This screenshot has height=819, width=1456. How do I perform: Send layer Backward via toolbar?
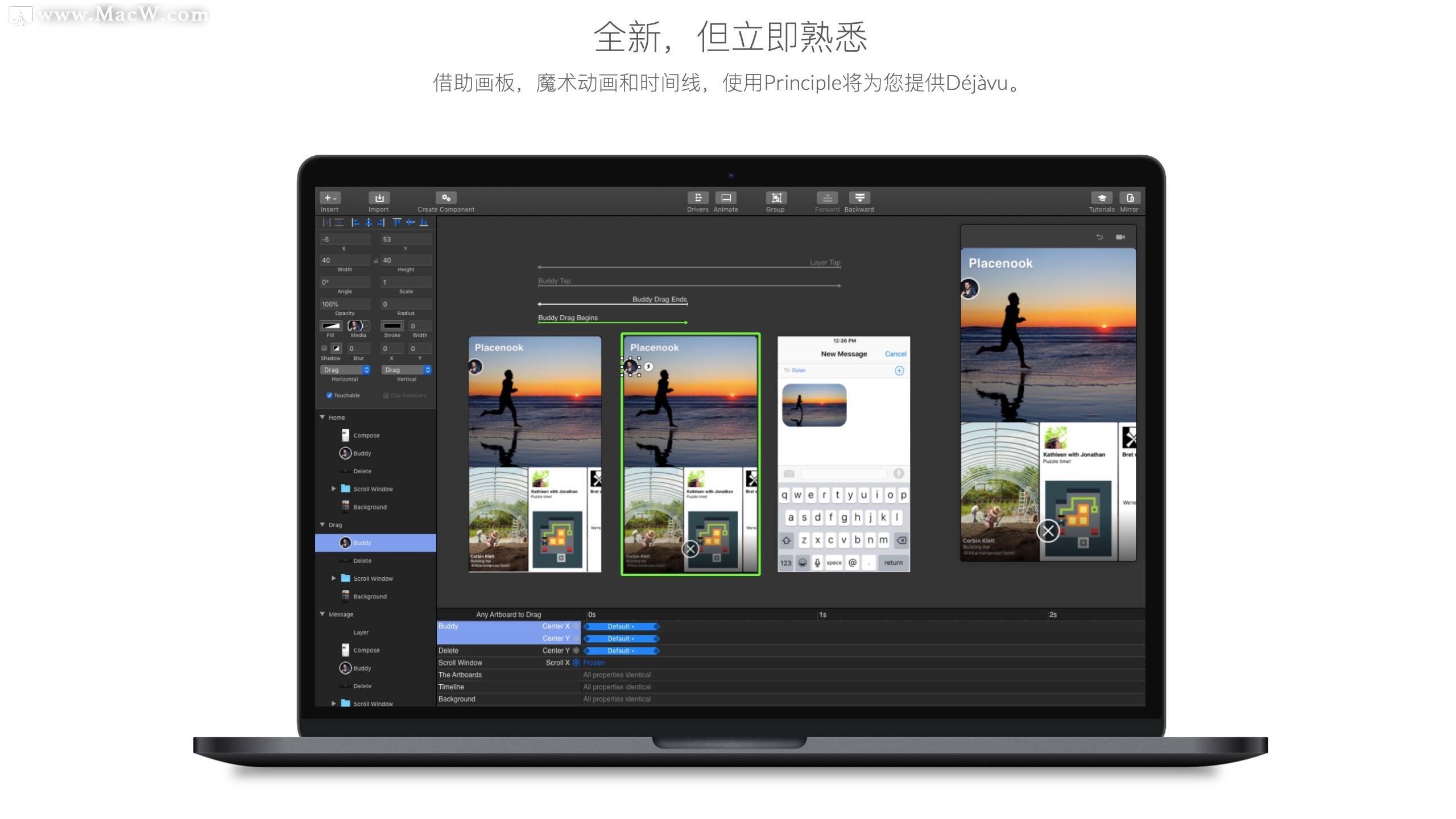click(x=859, y=198)
